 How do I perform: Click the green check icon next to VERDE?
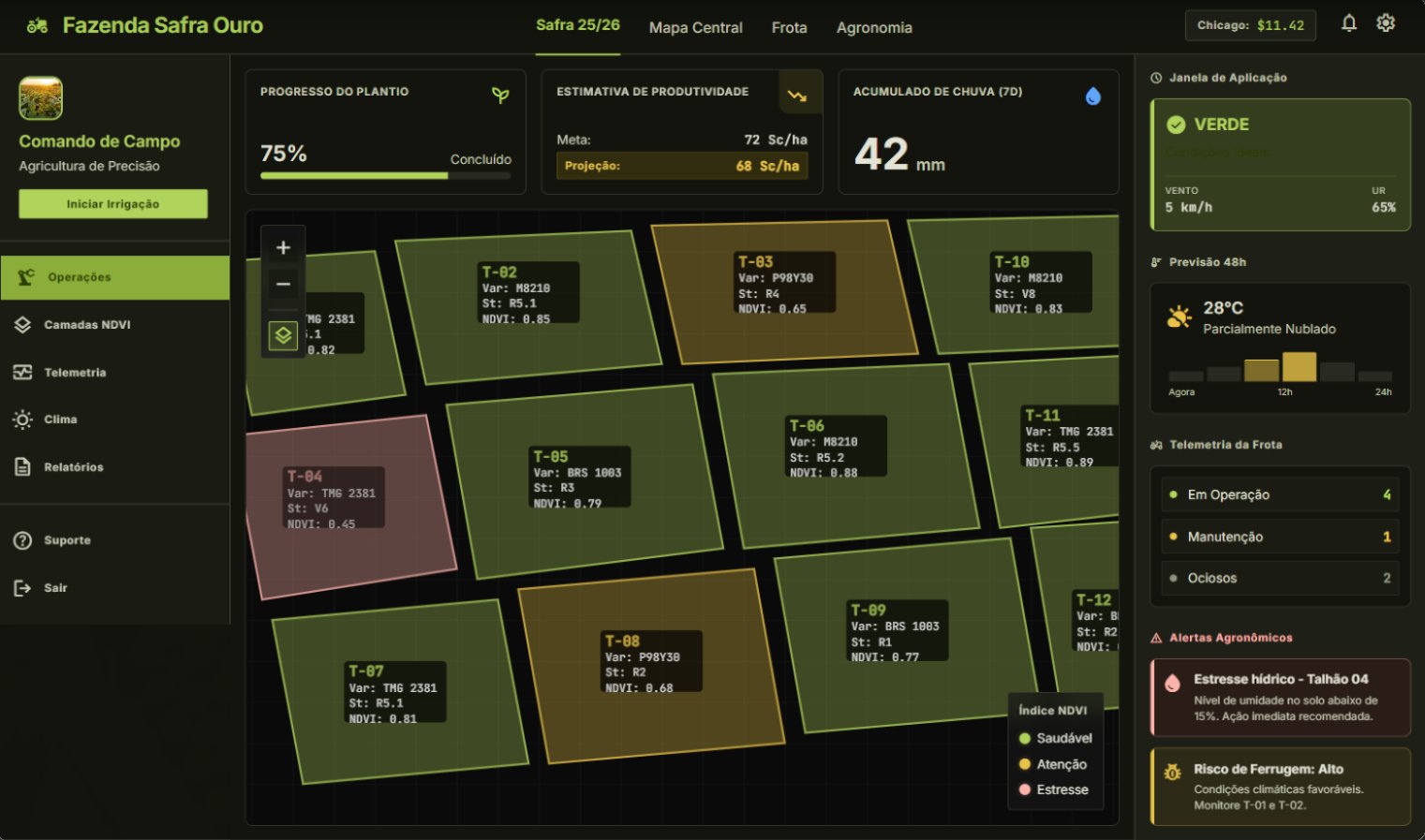pyautogui.click(x=1176, y=125)
